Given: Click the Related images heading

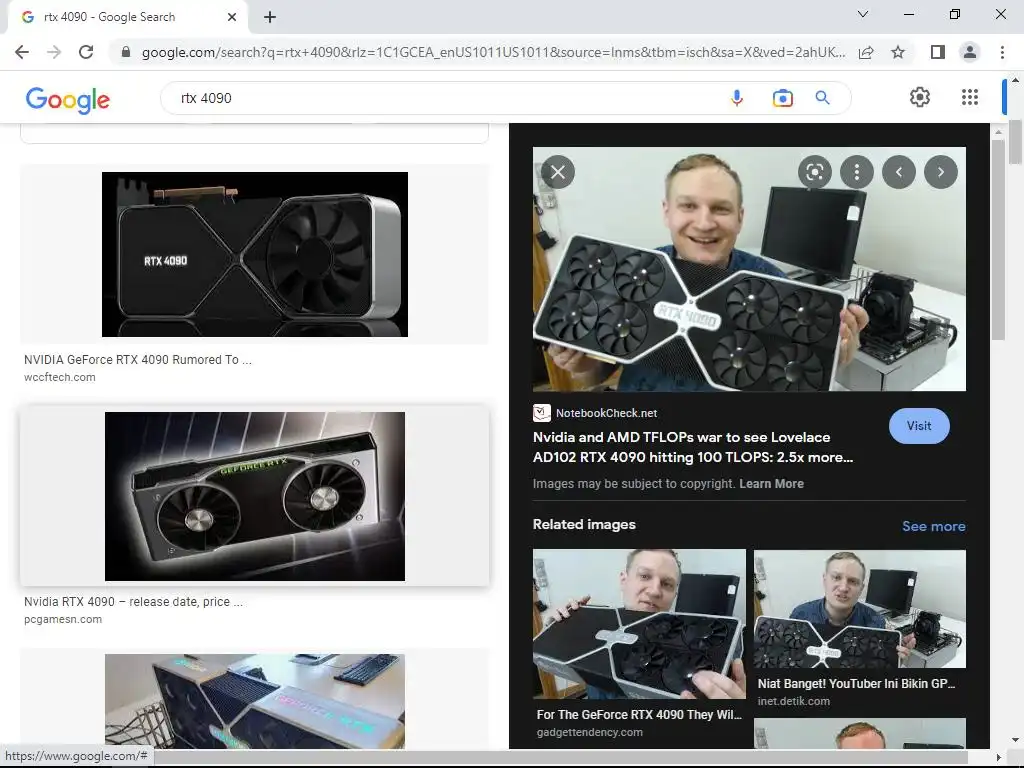Looking at the screenshot, I should coord(584,524).
